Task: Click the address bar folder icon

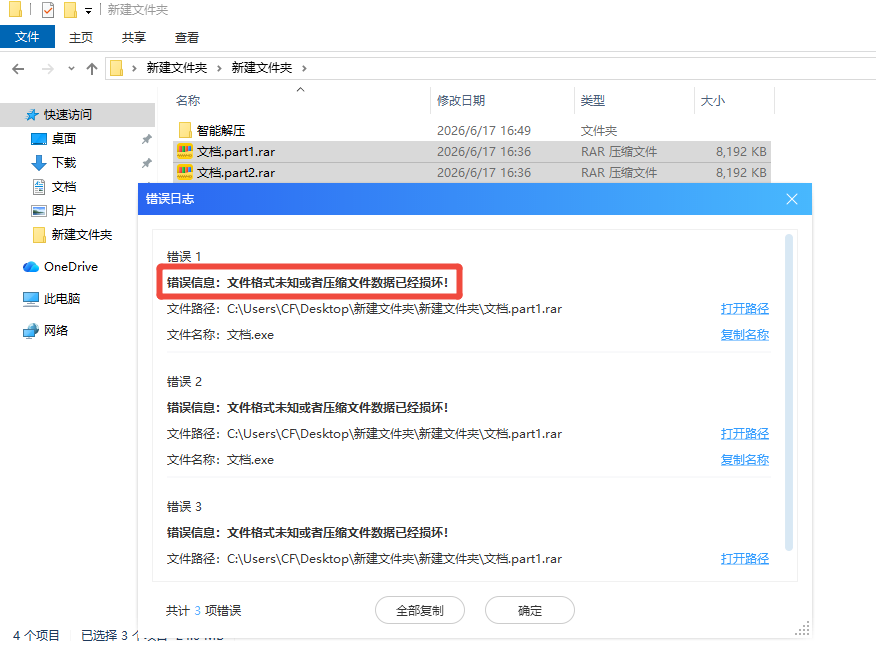Action: point(117,68)
